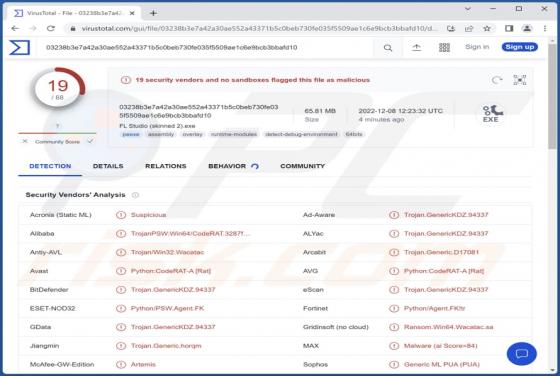Open the chat bubble button

coord(521,354)
